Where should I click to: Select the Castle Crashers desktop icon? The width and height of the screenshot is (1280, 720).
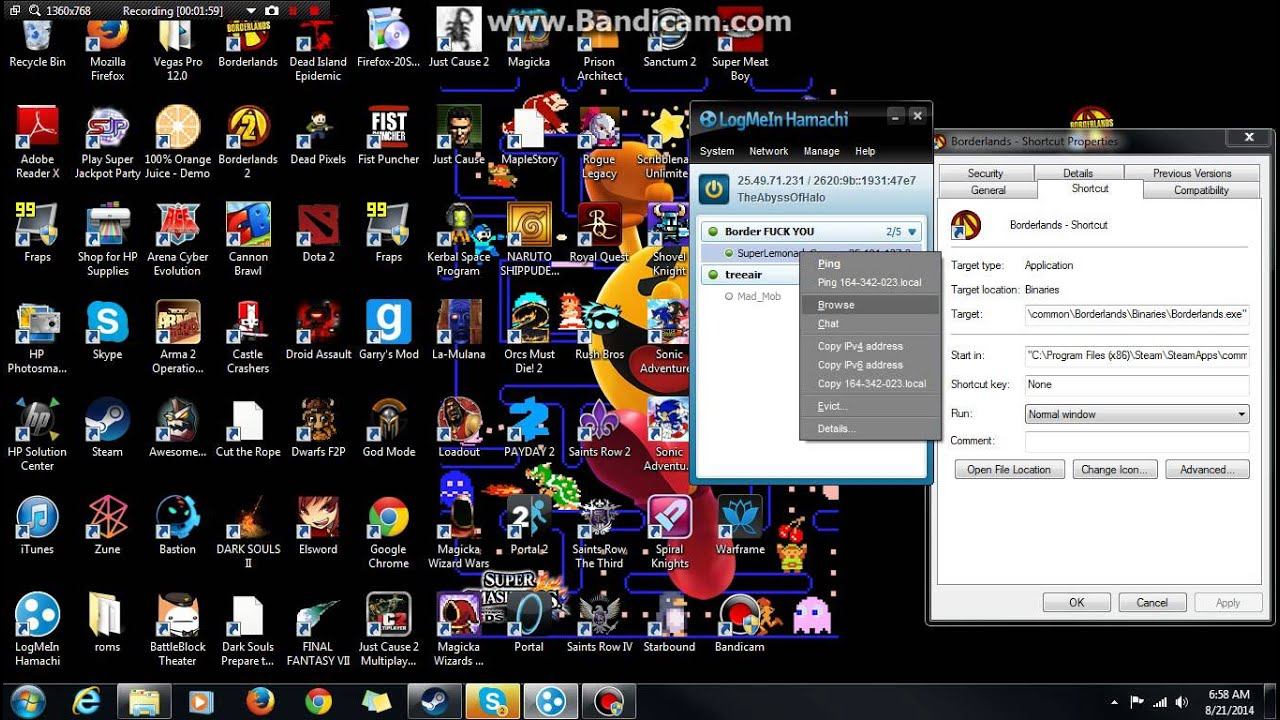[x=247, y=336]
